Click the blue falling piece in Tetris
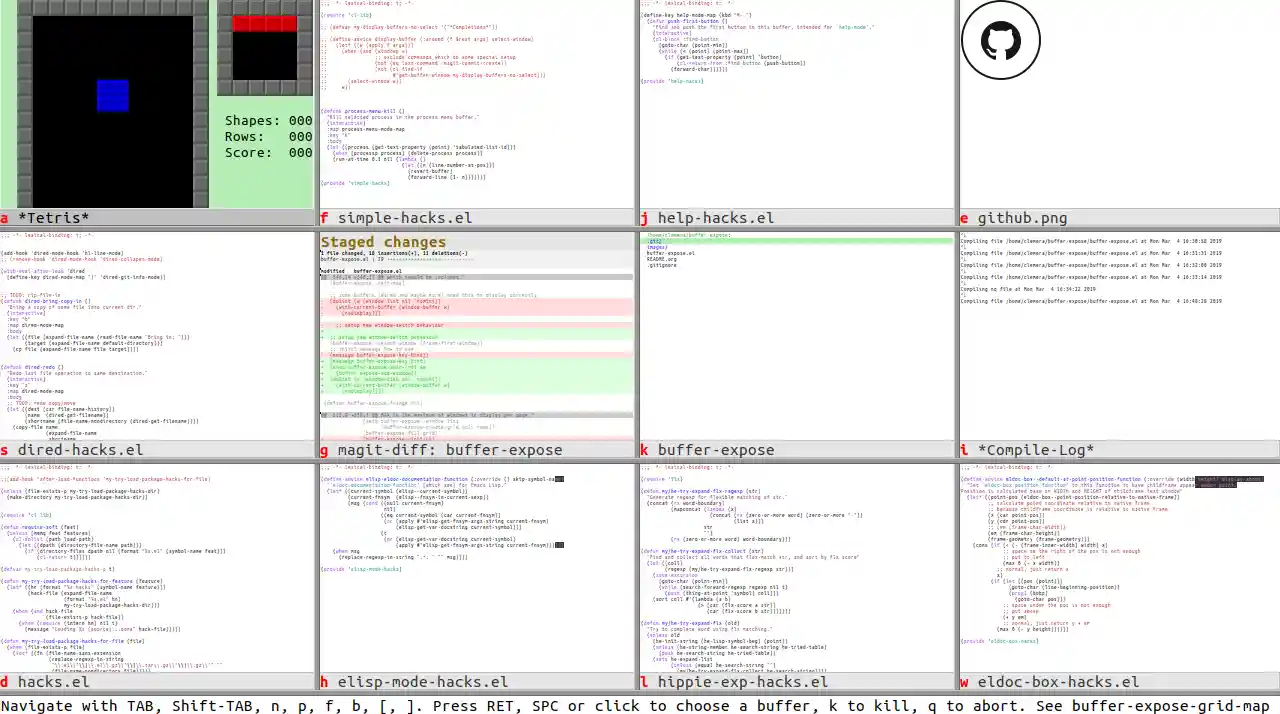1280x714 pixels. tap(112, 95)
